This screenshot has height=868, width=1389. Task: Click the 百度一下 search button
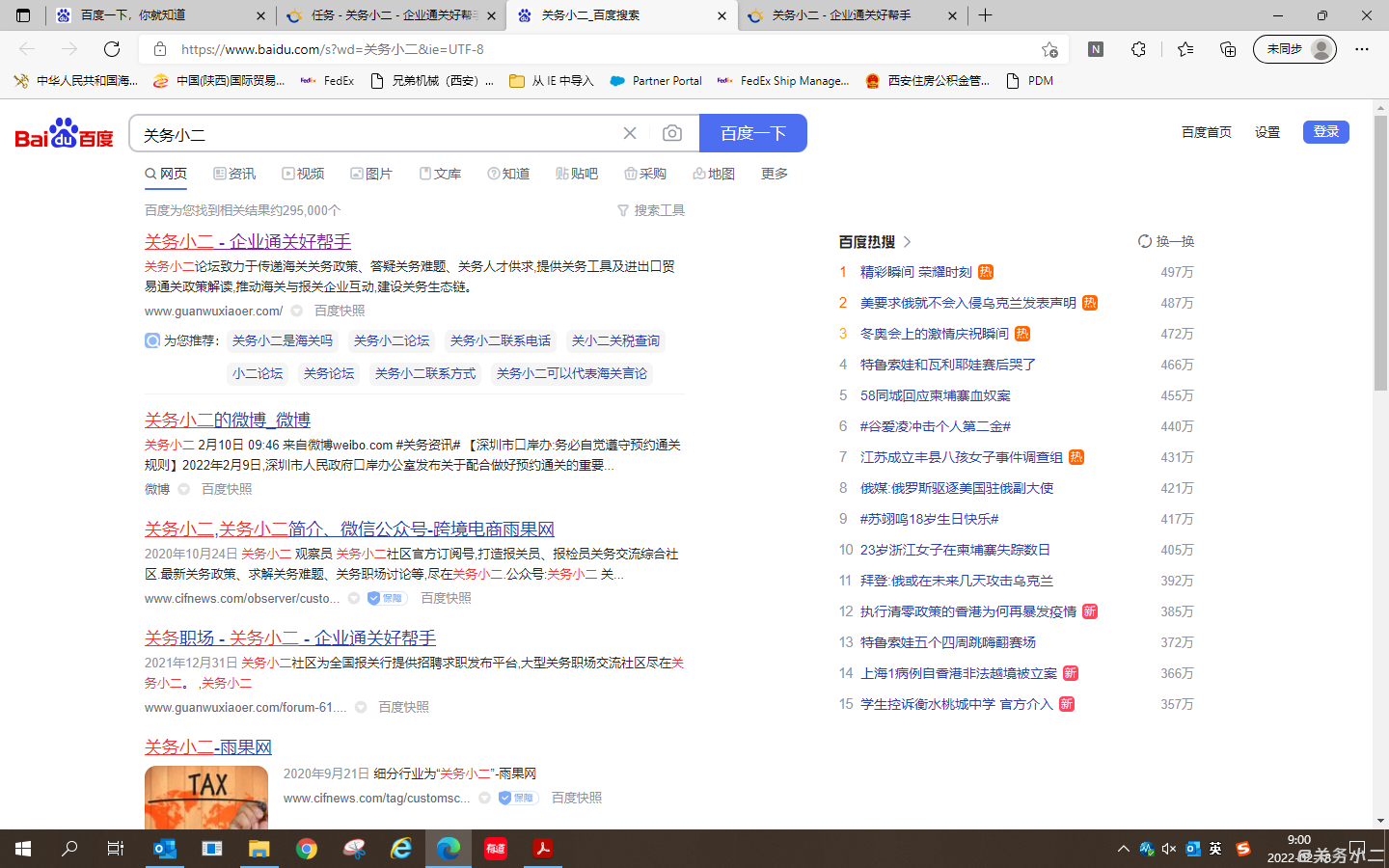[752, 133]
